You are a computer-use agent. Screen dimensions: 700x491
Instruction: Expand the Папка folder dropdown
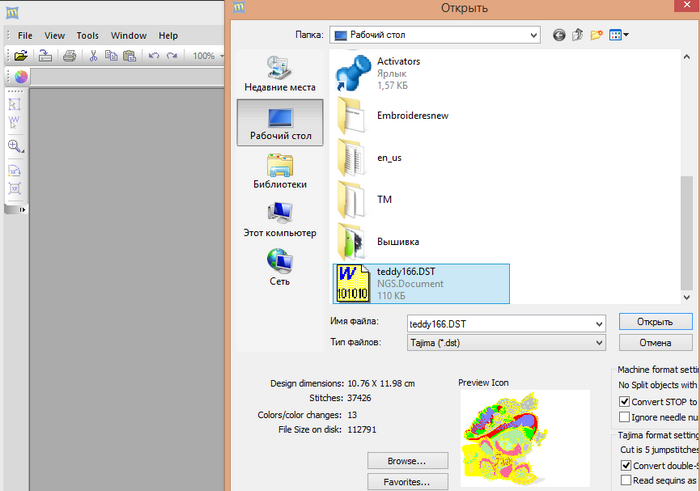[x=533, y=35]
